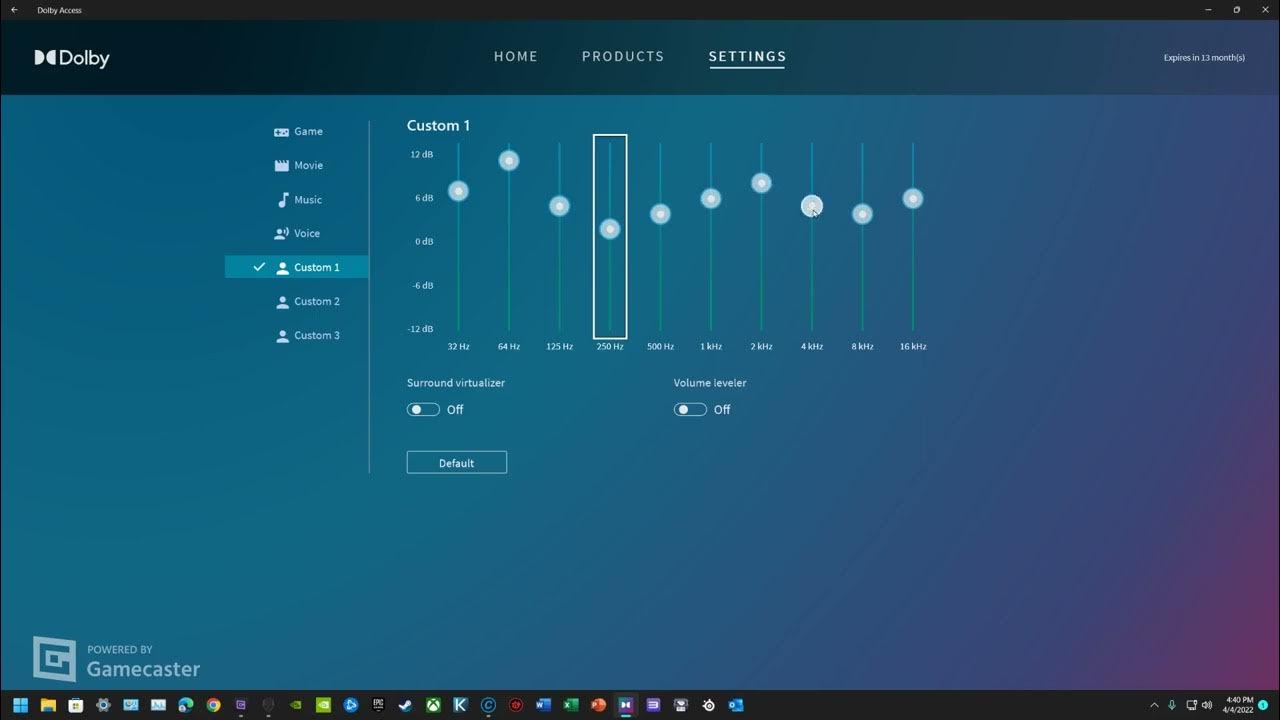Open Epic Games Launcher from the taskbar
The height and width of the screenshot is (720, 1280).
(x=378, y=705)
